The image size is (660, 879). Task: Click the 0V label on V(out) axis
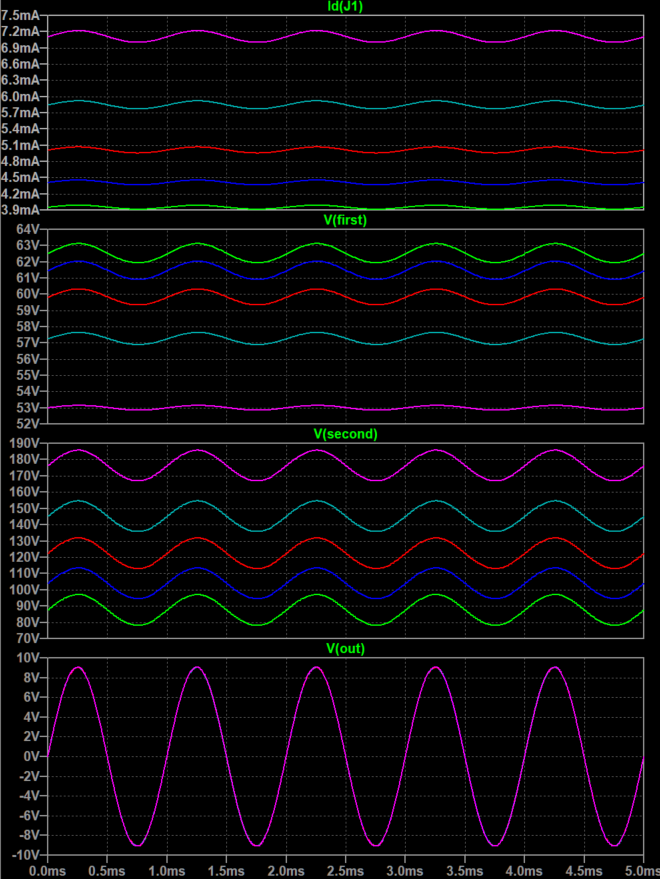pos(31,756)
